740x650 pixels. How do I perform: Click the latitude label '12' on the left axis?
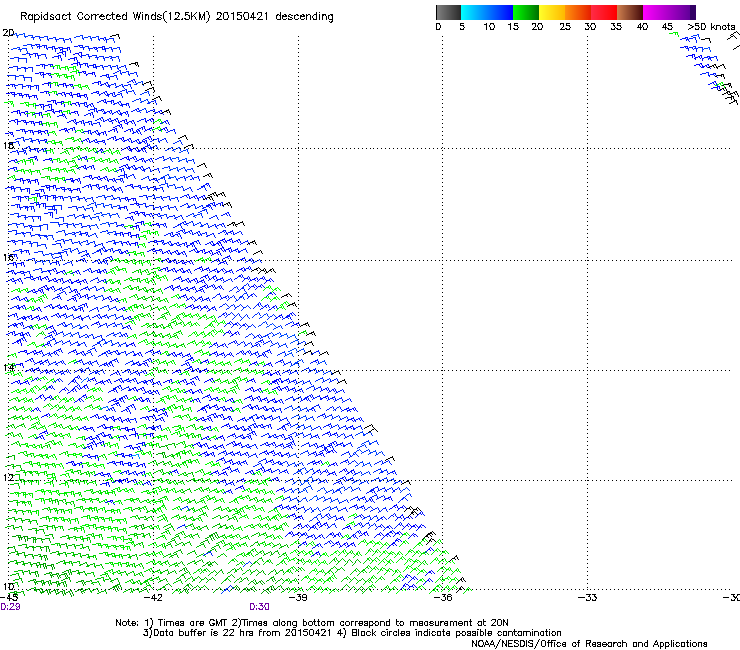pyautogui.click(x=8, y=478)
